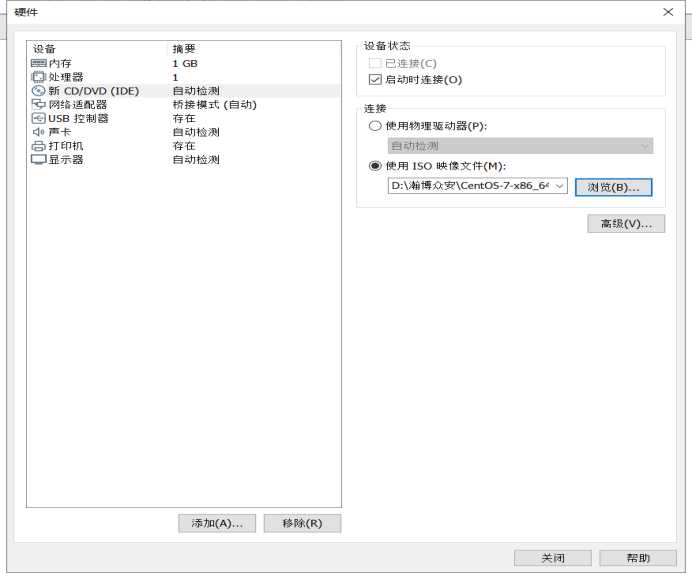Select the memory (内存) device icon
This screenshot has height=578, width=692.
(39, 64)
